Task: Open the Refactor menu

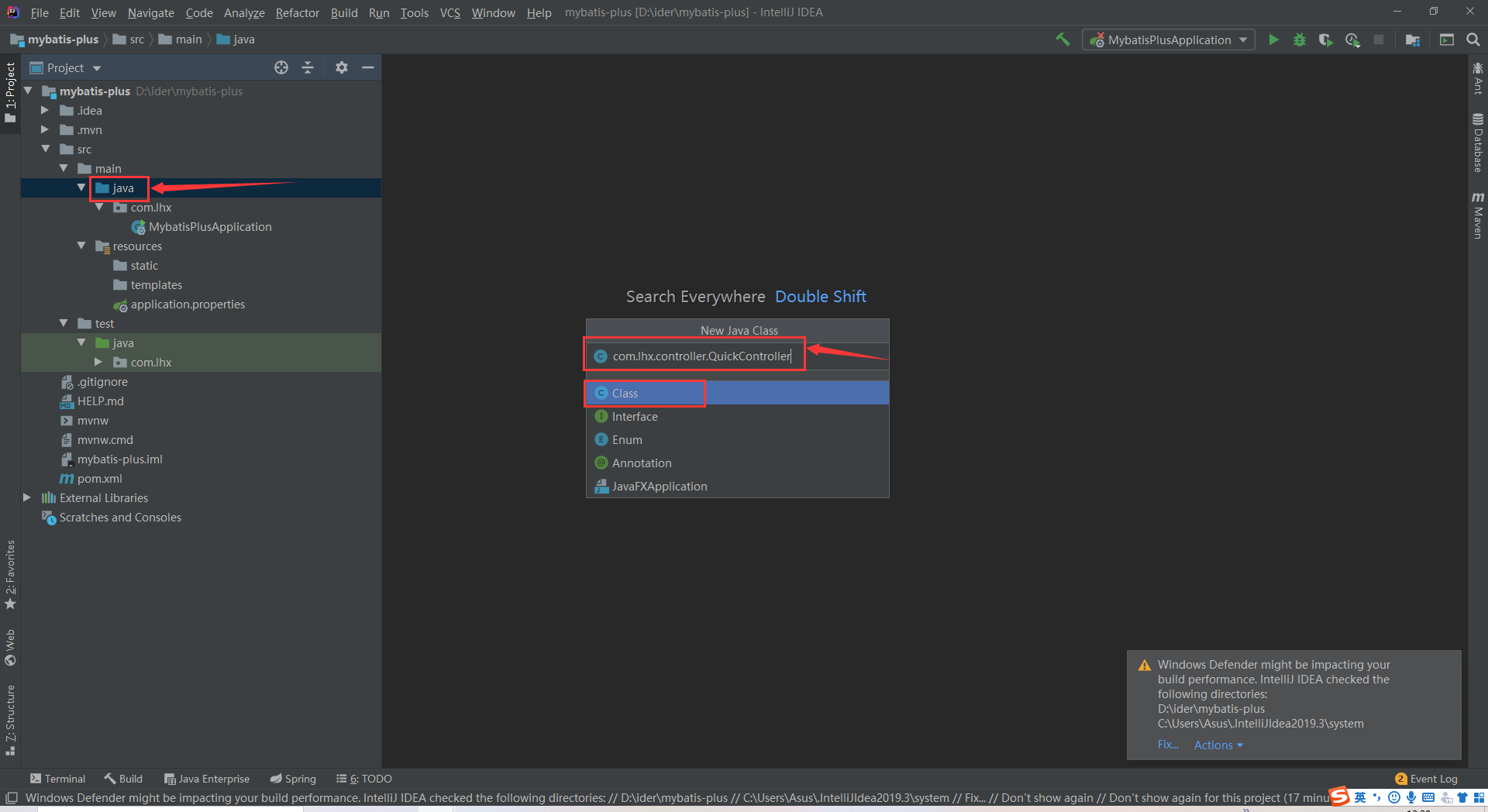Action: click(297, 12)
